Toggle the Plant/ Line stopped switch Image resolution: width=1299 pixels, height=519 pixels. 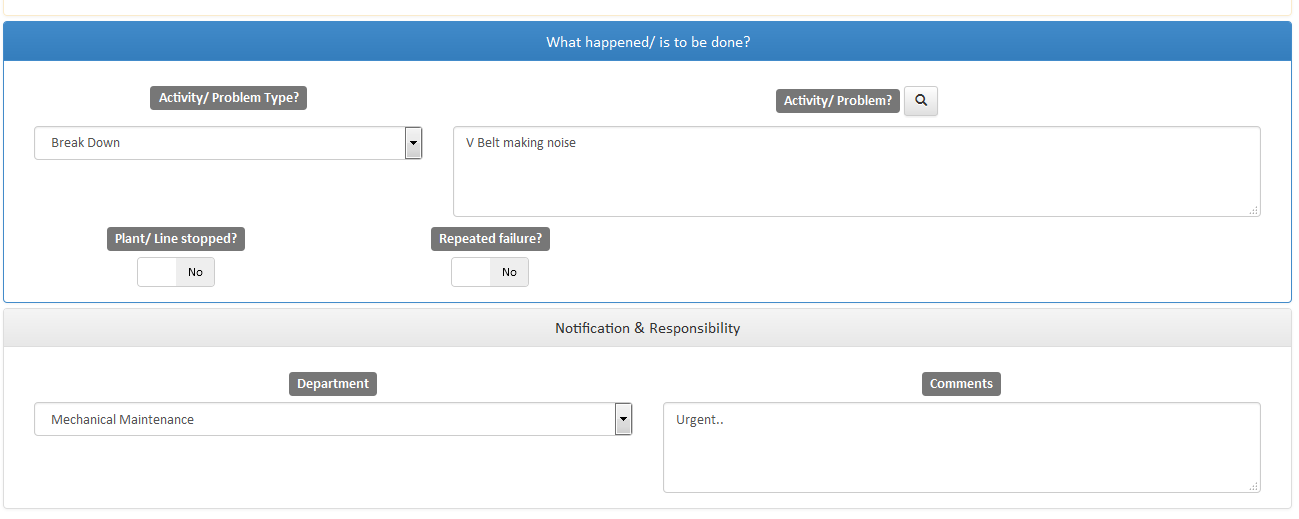(x=176, y=272)
